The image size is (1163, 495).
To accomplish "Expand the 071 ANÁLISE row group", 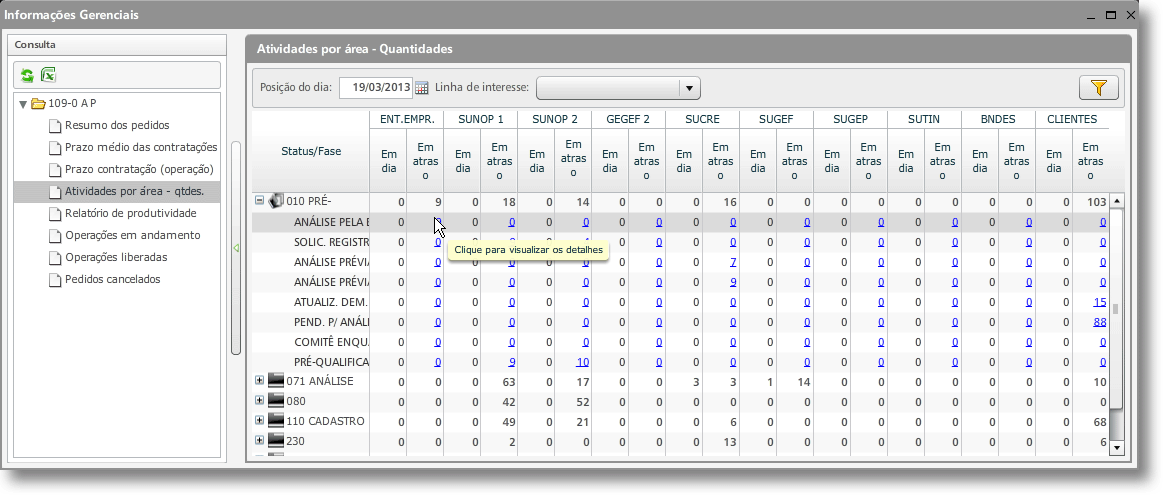I will point(260,380).
